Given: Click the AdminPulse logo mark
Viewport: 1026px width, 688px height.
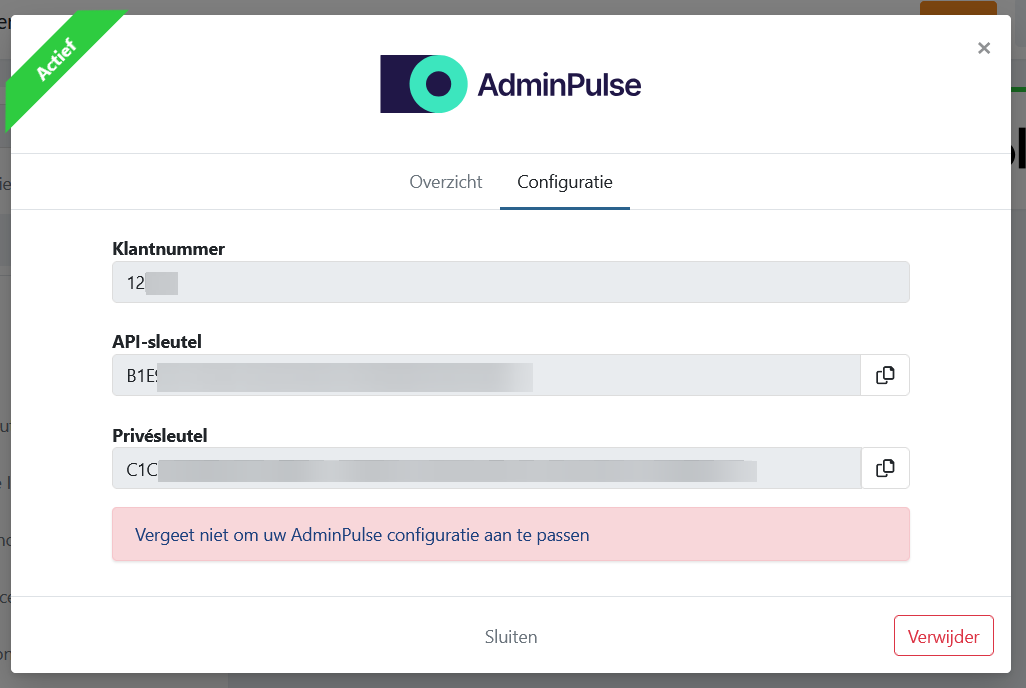Looking at the screenshot, I should tap(423, 83).
